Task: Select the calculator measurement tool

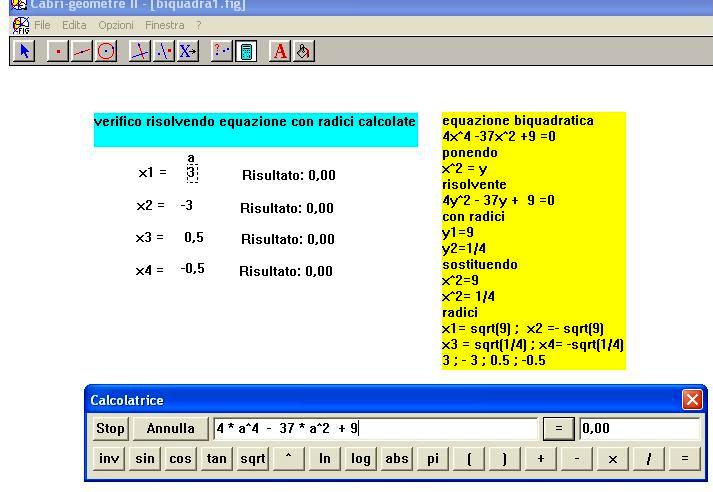Action: pyautogui.click(x=246, y=51)
